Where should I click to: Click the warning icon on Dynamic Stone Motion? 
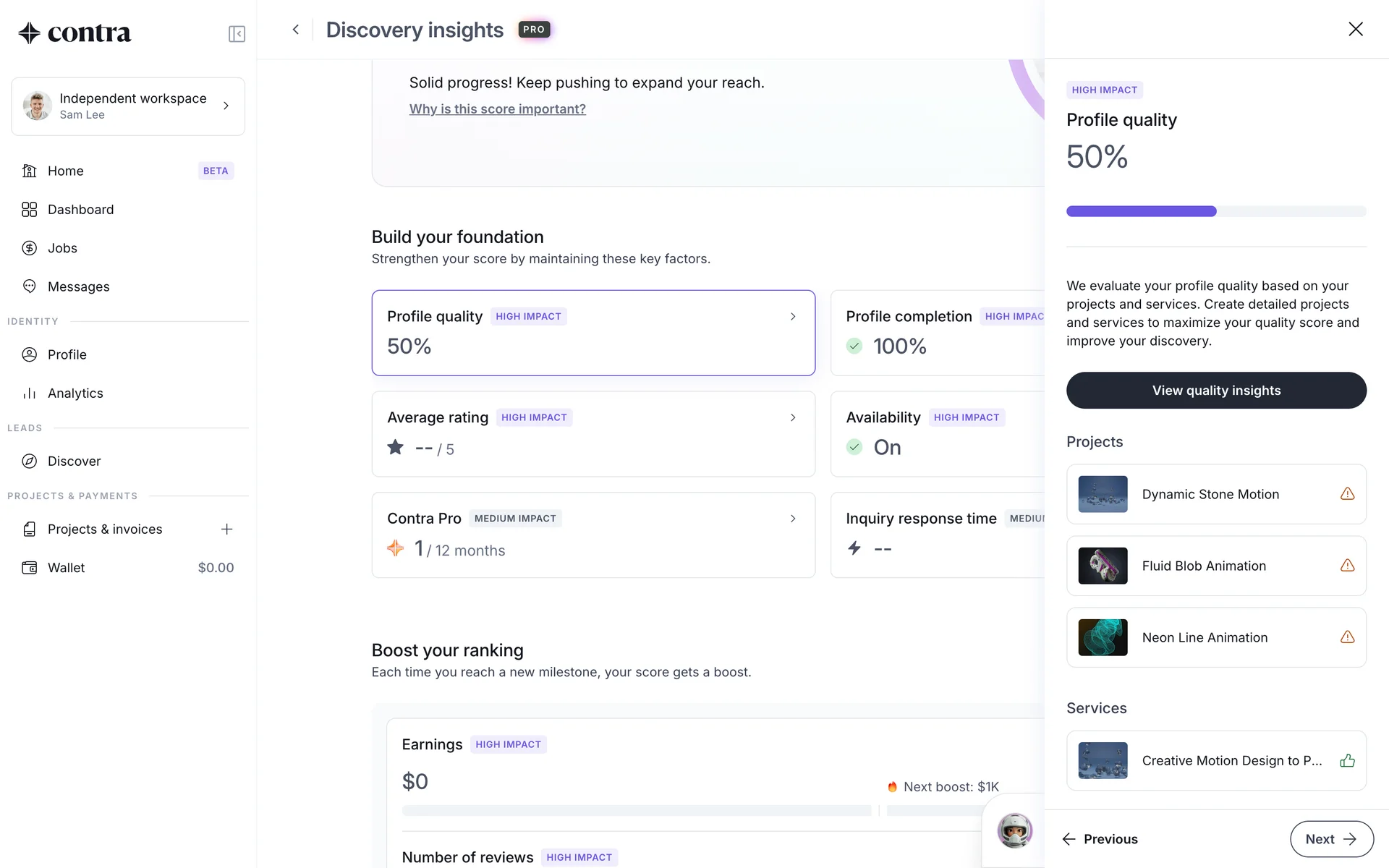click(x=1347, y=494)
